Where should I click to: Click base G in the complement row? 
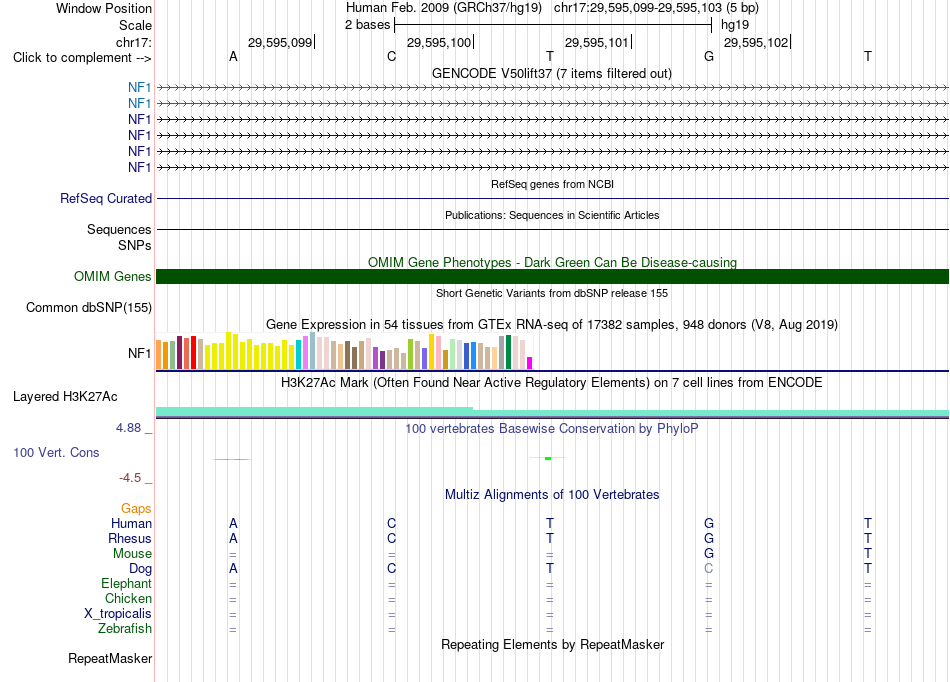[709, 56]
